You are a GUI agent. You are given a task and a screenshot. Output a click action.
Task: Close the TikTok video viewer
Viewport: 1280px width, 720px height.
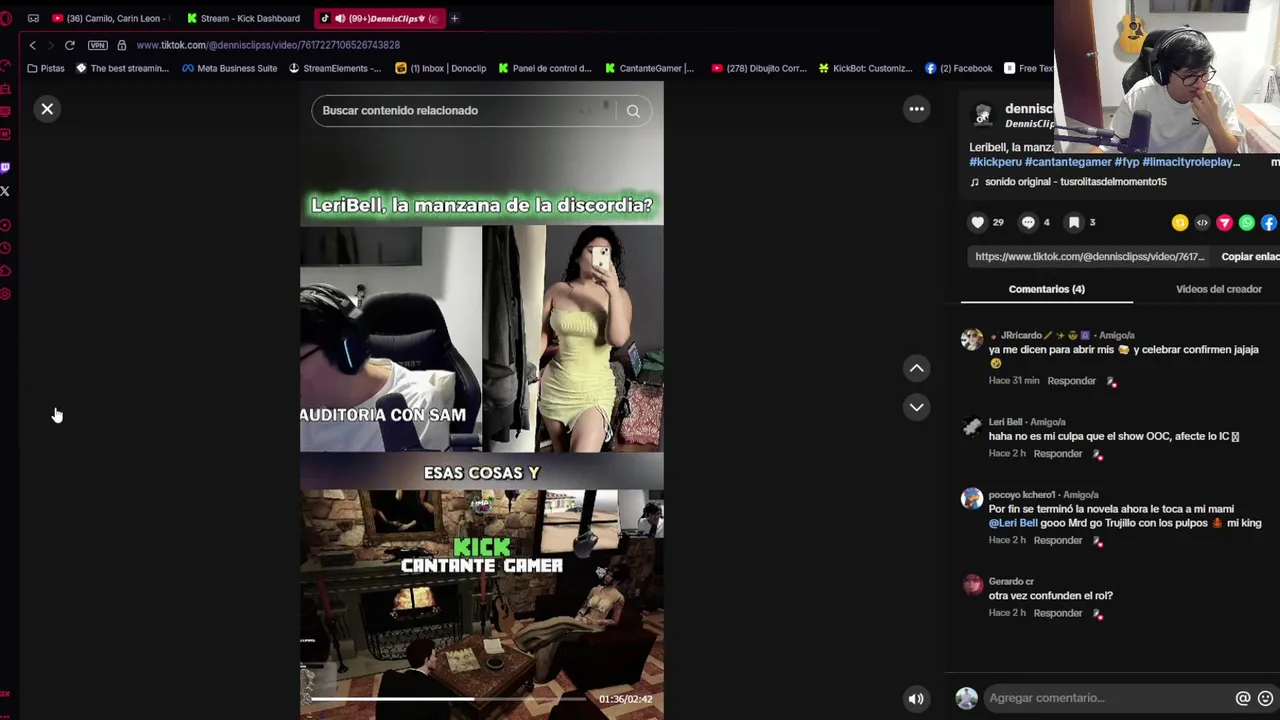tap(47, 109)
